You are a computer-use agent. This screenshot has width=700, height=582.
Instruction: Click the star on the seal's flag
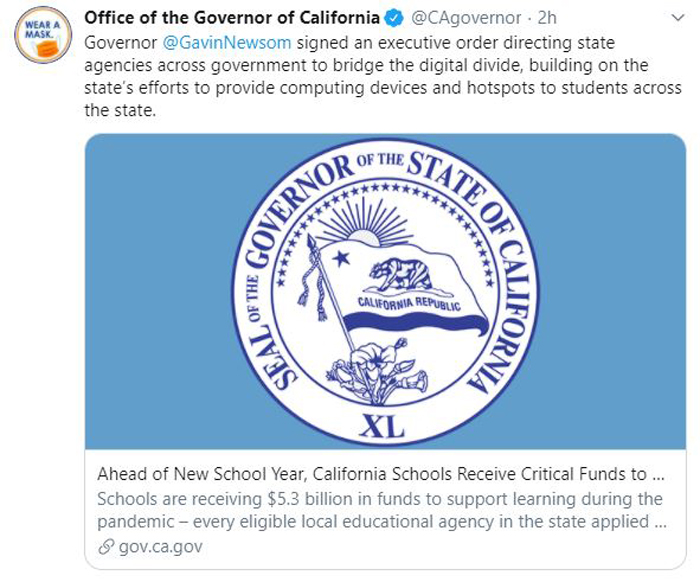click(x=342, y=258)
